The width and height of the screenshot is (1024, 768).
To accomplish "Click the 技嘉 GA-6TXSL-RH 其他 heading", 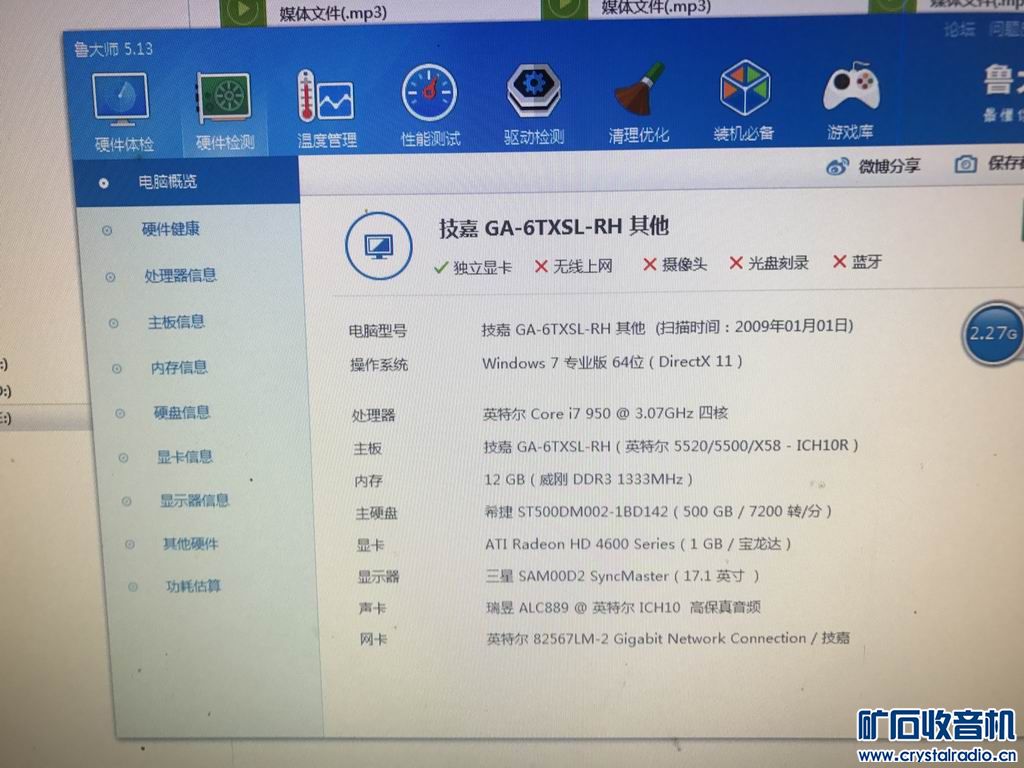I will pos(554,227).
